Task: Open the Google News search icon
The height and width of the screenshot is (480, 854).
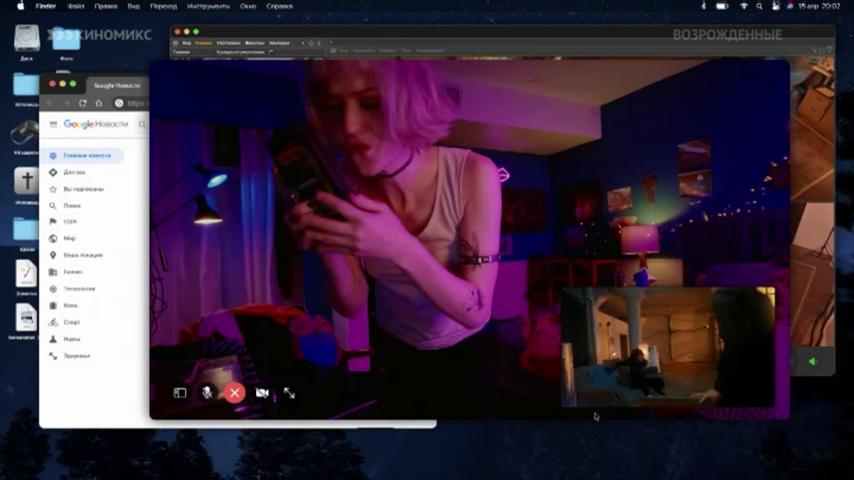Action: (x=142, y=124)
